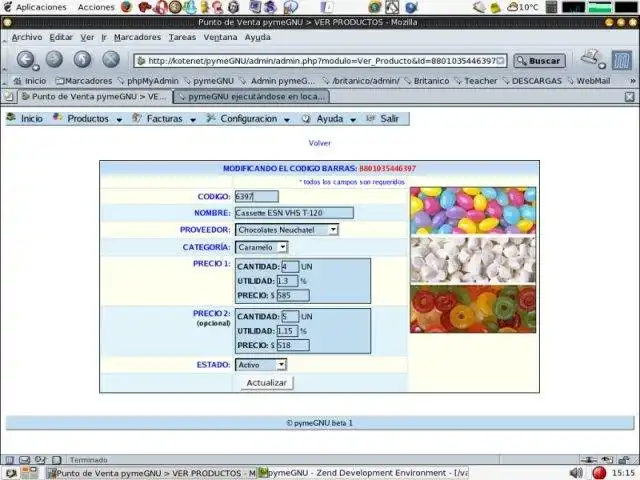Open the DESCARGAS bookmark
The image size is (640, 480).
(532, 81)
